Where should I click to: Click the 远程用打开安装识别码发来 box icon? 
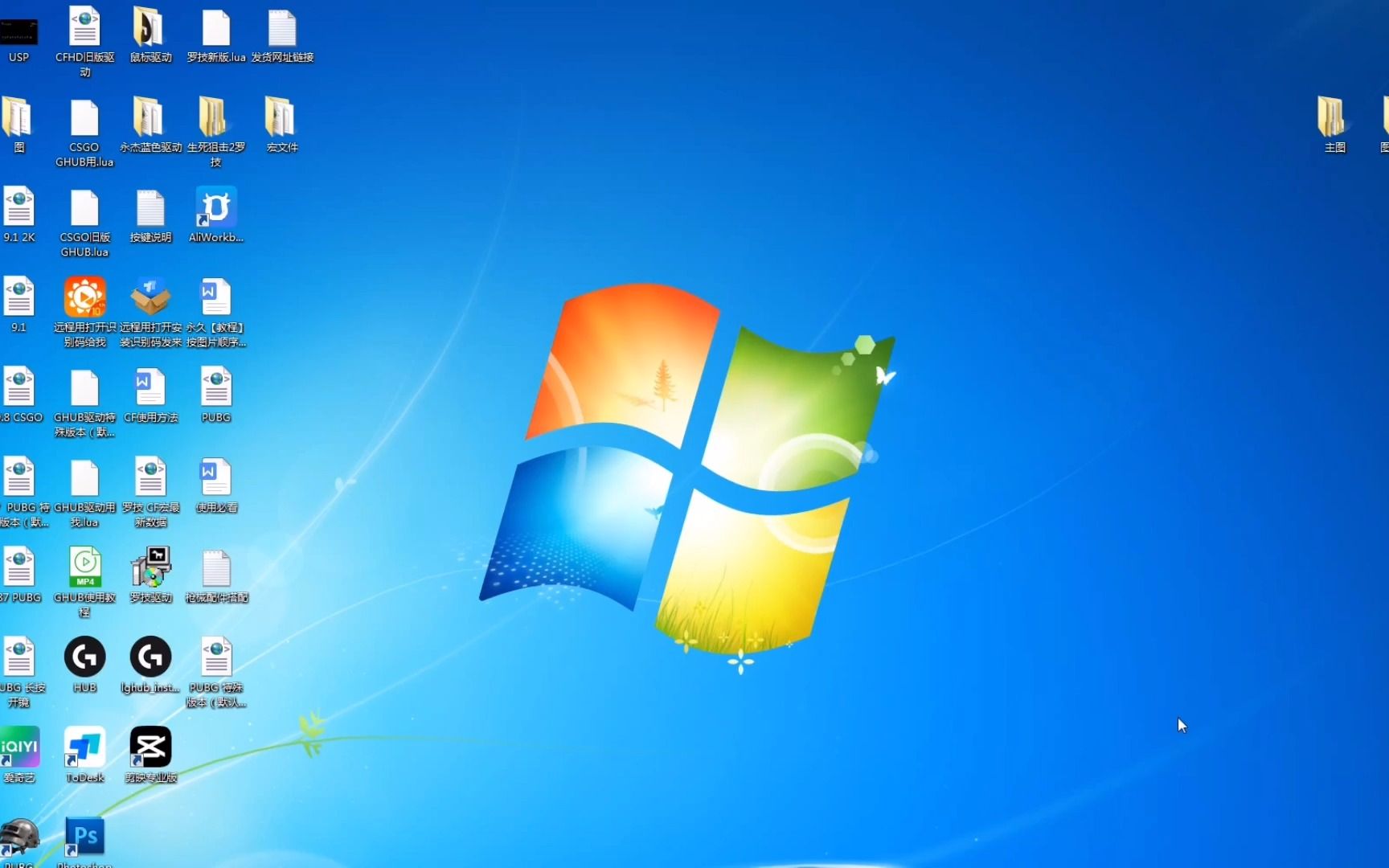coord(150,297)
